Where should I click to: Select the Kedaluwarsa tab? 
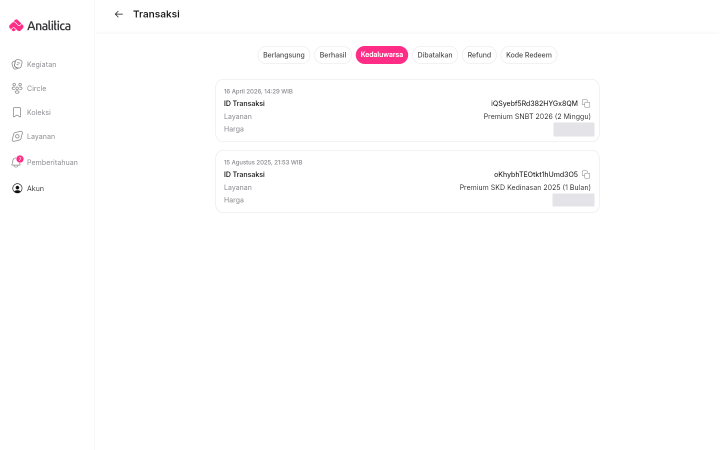coord(382,55)
